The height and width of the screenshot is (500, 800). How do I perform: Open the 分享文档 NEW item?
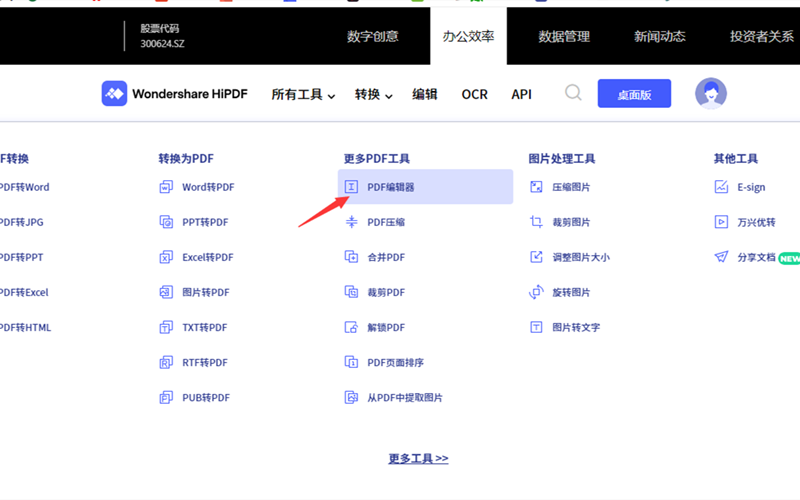[x=756, y=257]
